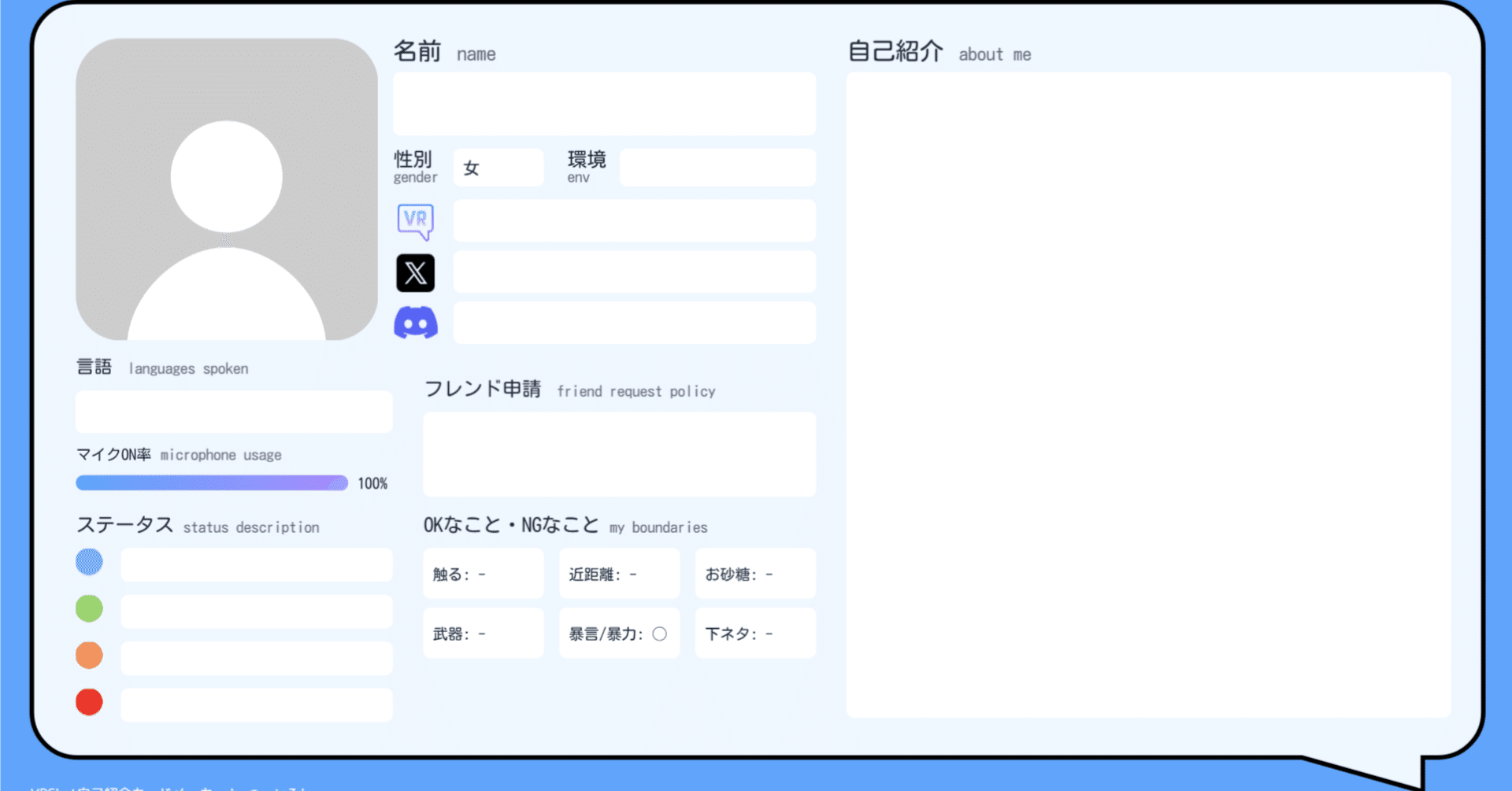Click the orange status circle
The width and height of the screenshot is (1512, 791).
tap(89, 655)
